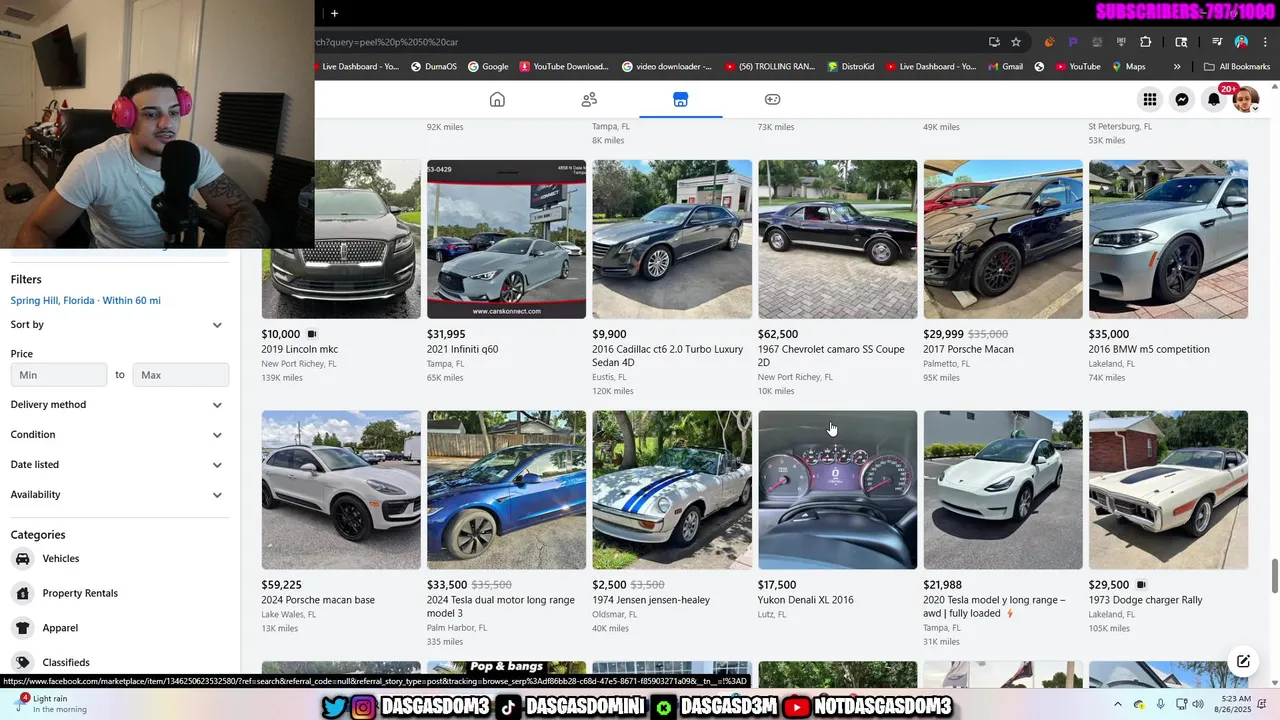This screenshot has width=1280, height=720.
Task: Open the YouTube Download bookmark
Action: (x=564, y=67)
